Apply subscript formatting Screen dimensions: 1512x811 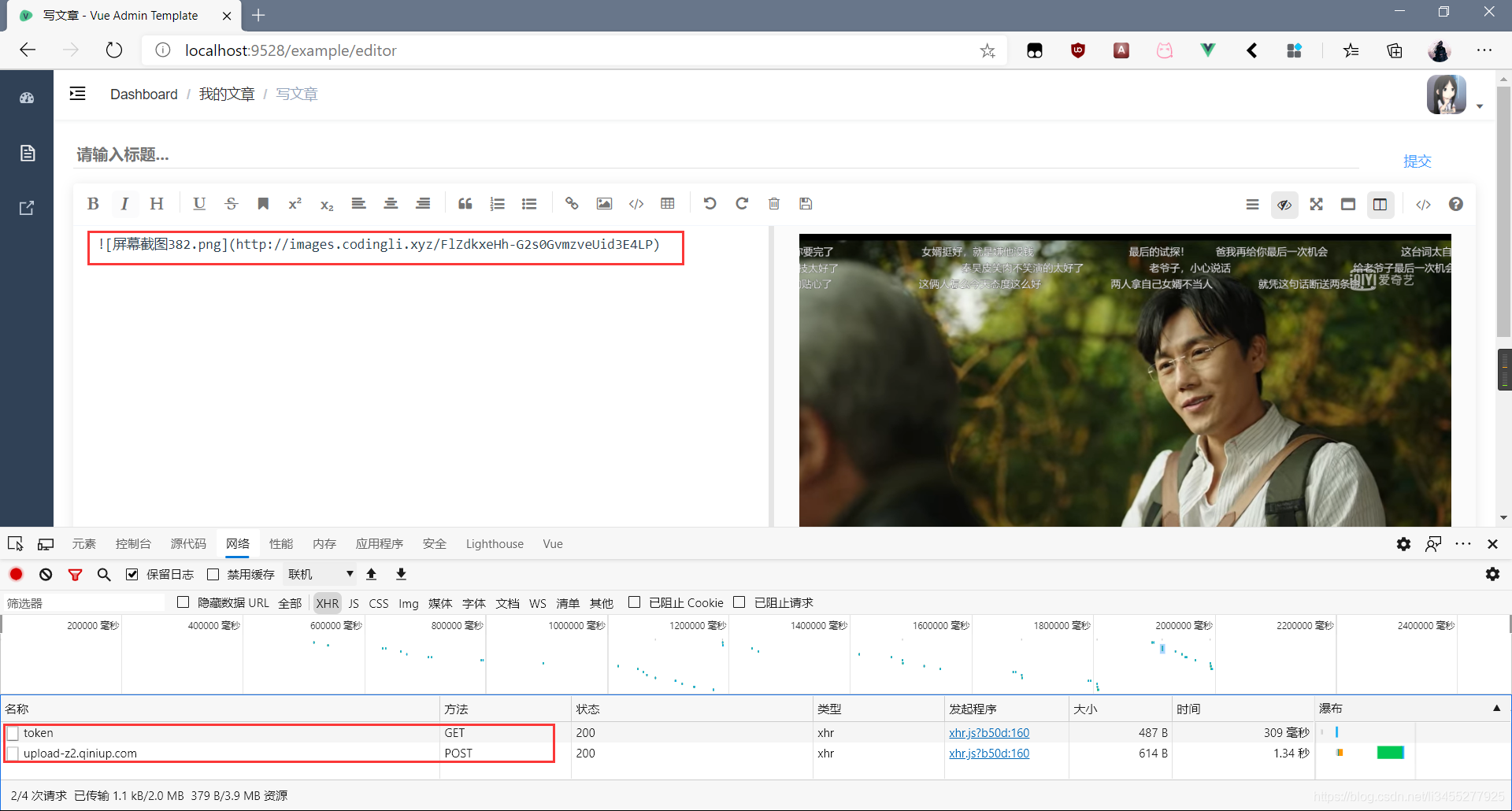(327, 204)
